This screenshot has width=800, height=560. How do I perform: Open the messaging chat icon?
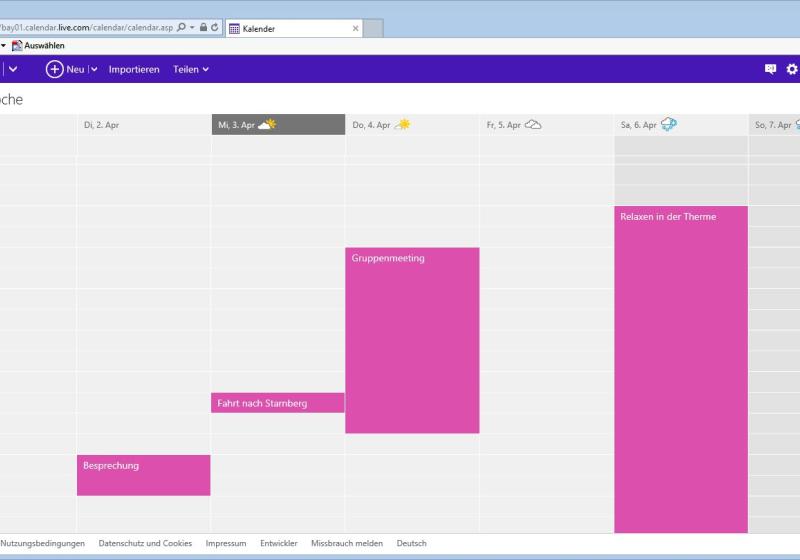point(770,69)
